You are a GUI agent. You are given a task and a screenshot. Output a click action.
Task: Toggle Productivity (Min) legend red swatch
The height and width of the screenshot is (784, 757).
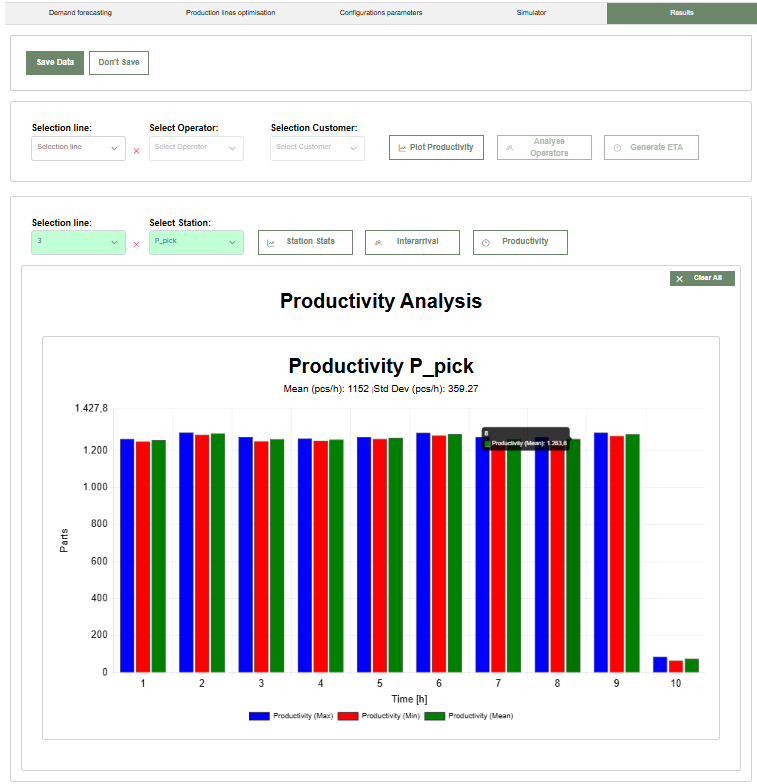tap(348, 716)
